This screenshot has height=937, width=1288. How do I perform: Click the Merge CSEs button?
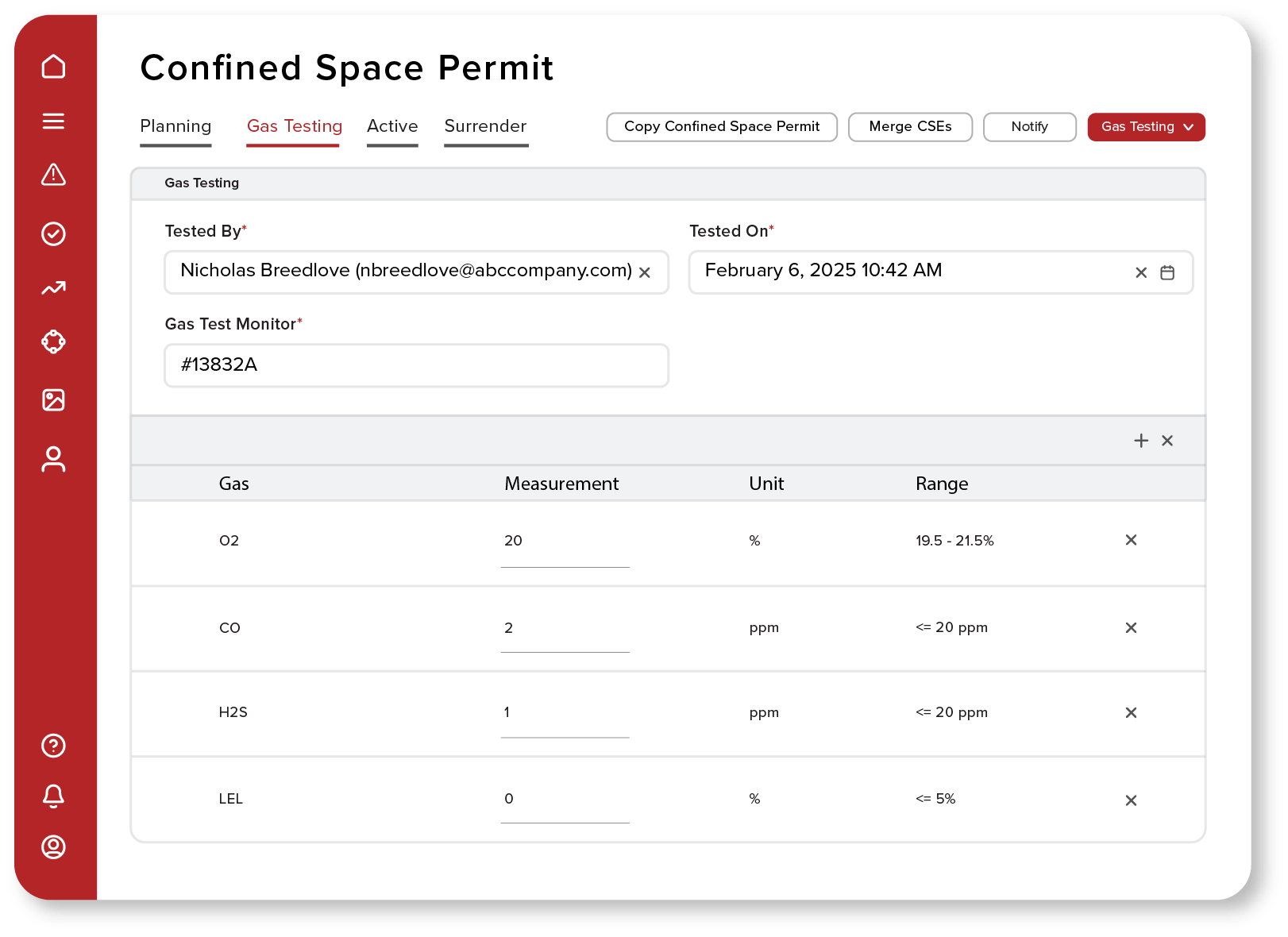pos(910,127)
